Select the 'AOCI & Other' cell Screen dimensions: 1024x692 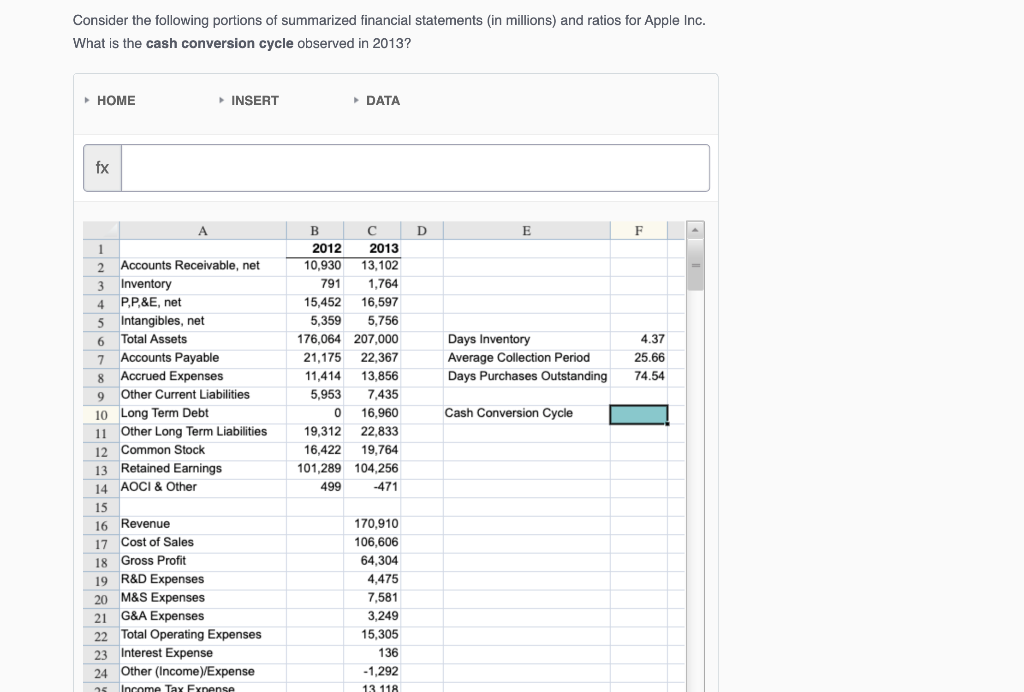(x=202, y=487)
